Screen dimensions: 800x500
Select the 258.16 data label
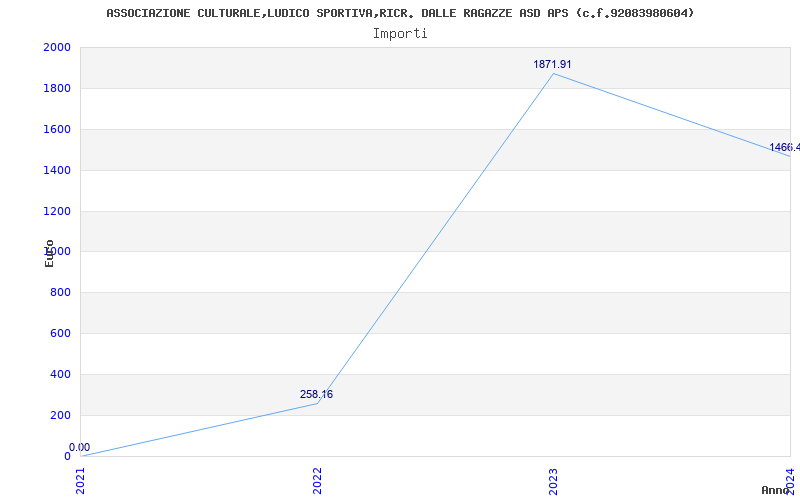(x=316, y=394)
